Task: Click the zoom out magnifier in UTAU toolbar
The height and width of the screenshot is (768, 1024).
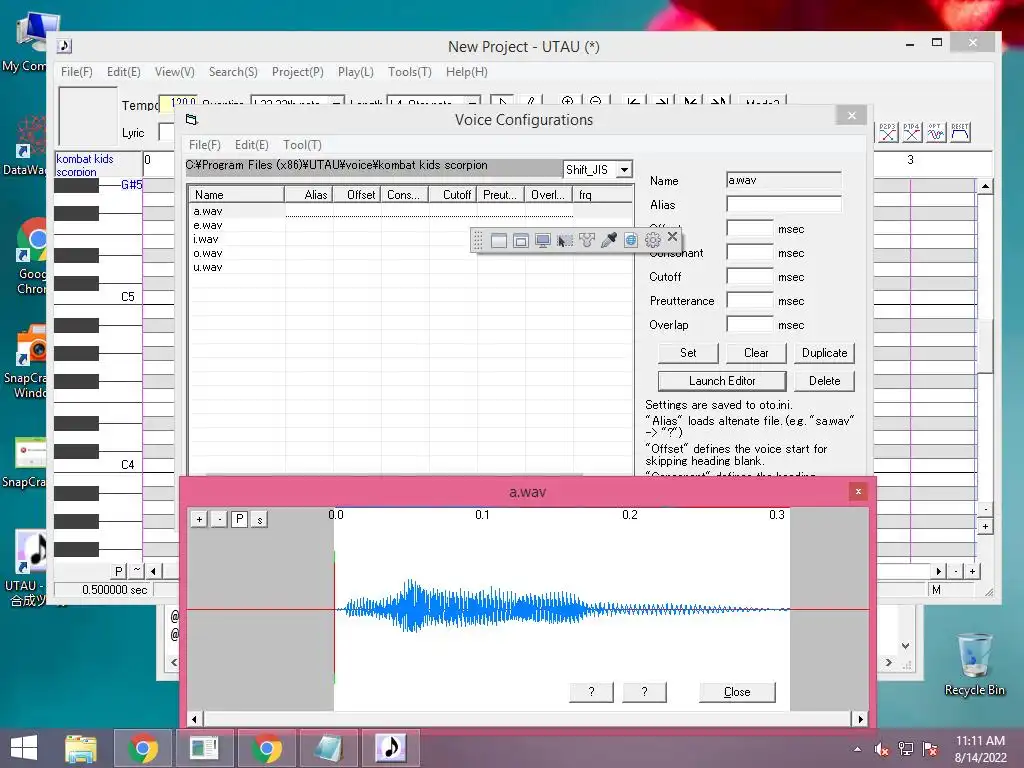Action: point(595,102)
